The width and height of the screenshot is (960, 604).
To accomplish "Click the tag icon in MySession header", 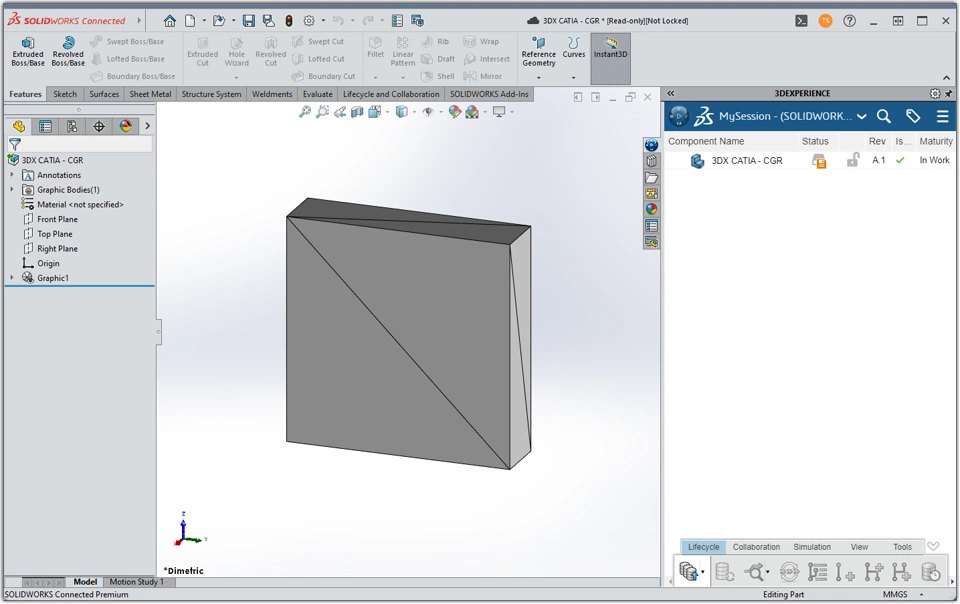I will point(913,116).
